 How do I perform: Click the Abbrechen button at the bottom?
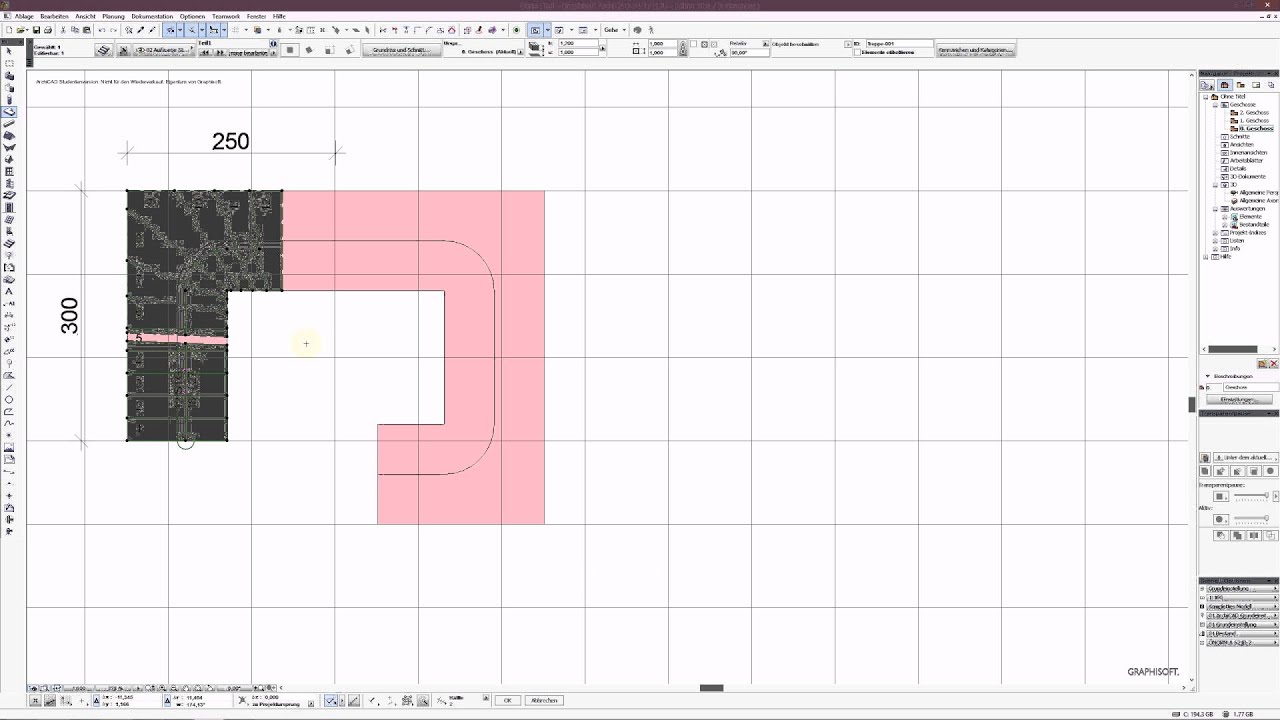click(544, 700)
